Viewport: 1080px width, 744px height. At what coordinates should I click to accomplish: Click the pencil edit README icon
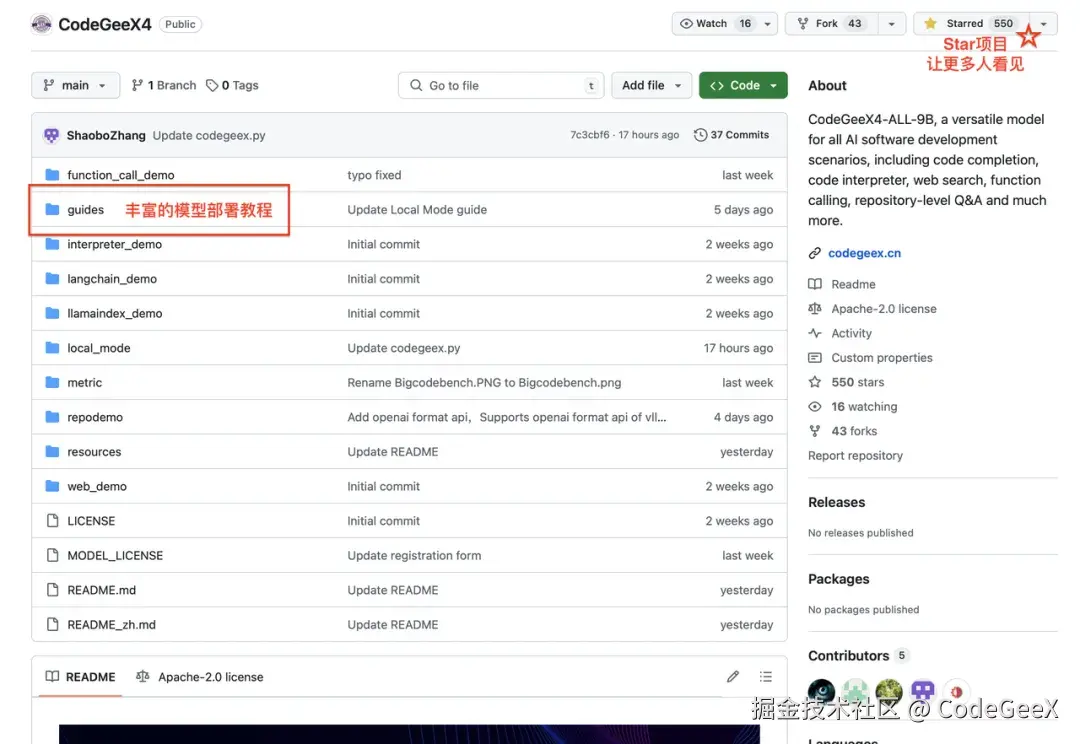point(733,676)
